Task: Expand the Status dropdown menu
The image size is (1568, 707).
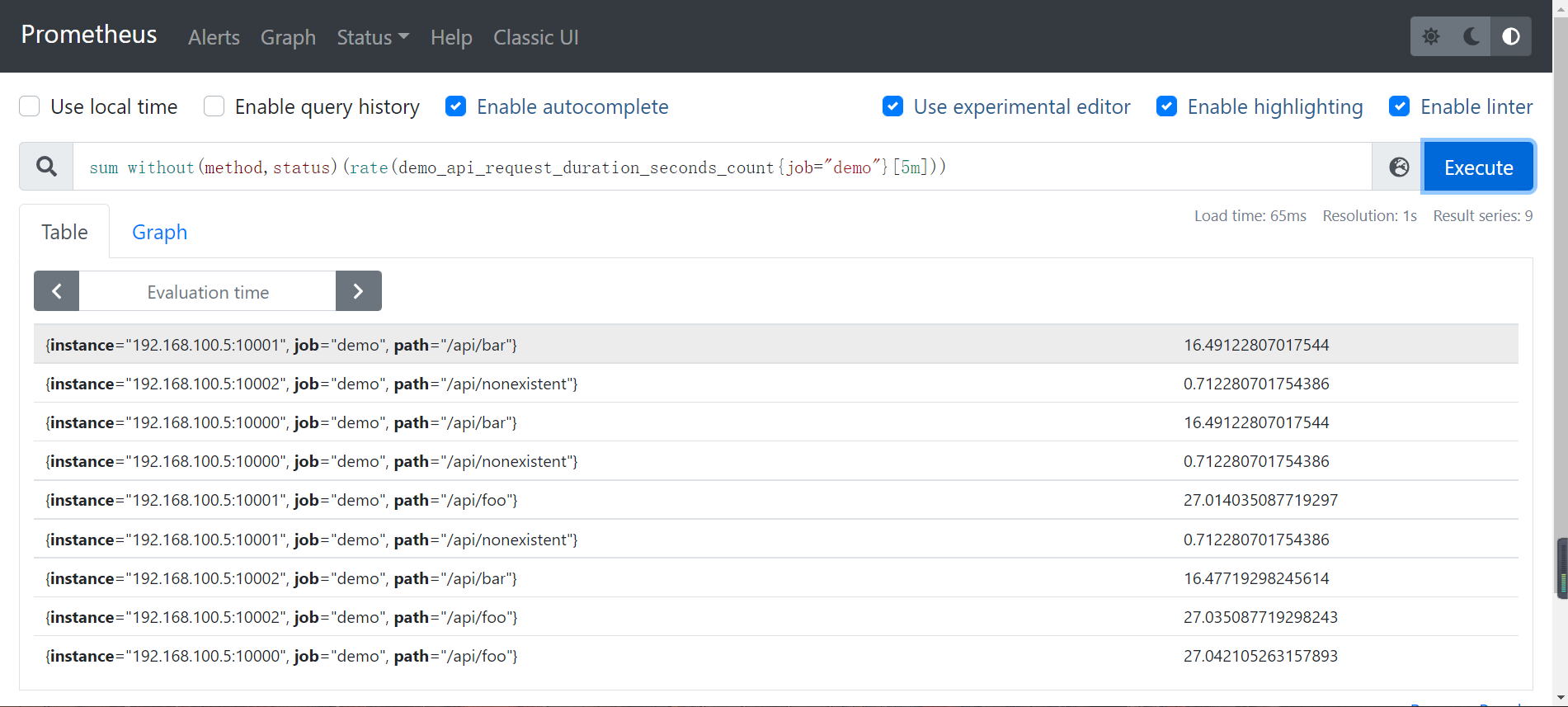Action: [x=373, y=37]
